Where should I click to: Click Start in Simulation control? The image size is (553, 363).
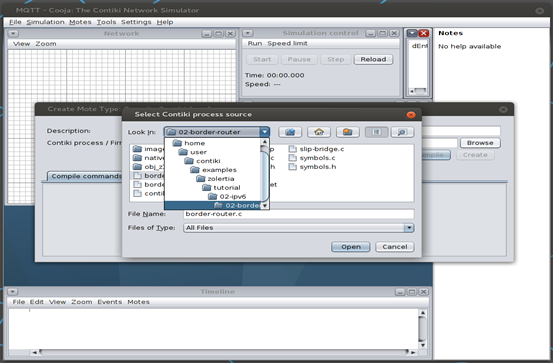[x=262, y=59]
